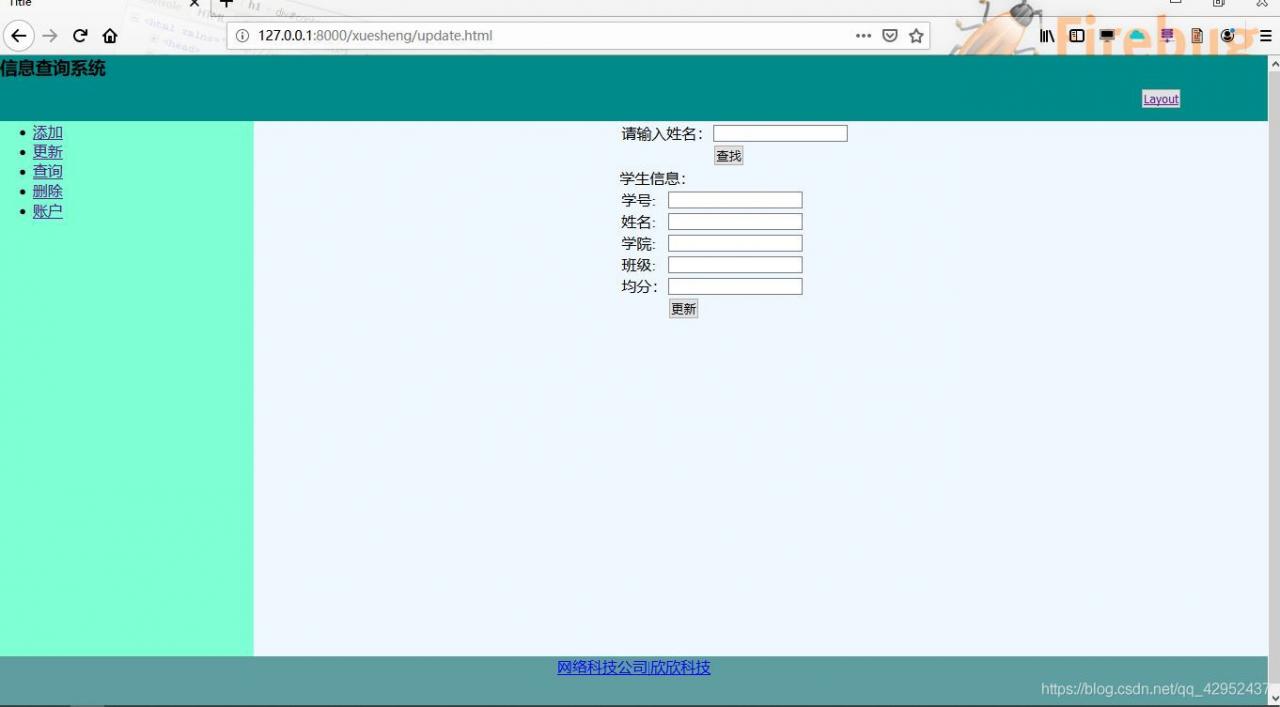
Task: Click the forward navigation arrow
Action: [x=50, y=36]
